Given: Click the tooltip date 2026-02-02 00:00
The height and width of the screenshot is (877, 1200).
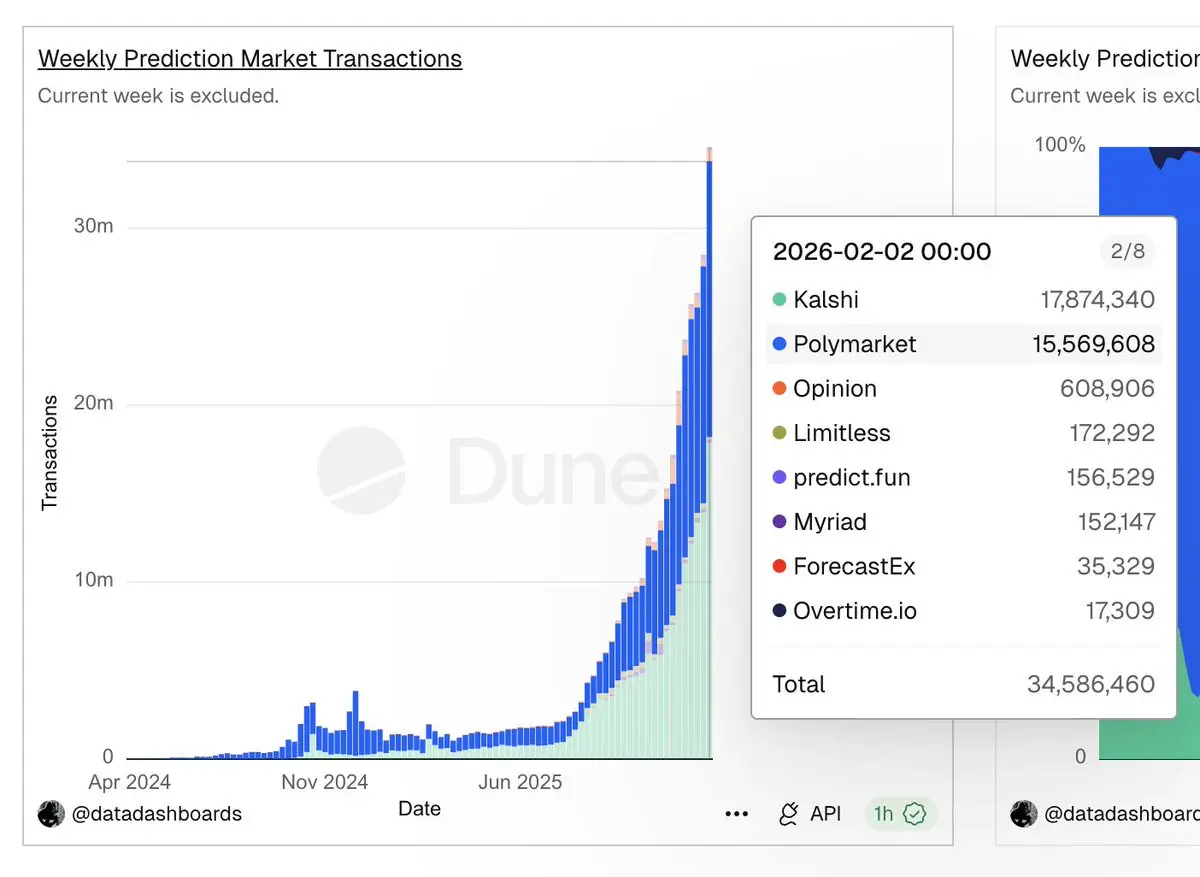Looking at the screenshot, I should pyautogui.click(x=882, y=251).
